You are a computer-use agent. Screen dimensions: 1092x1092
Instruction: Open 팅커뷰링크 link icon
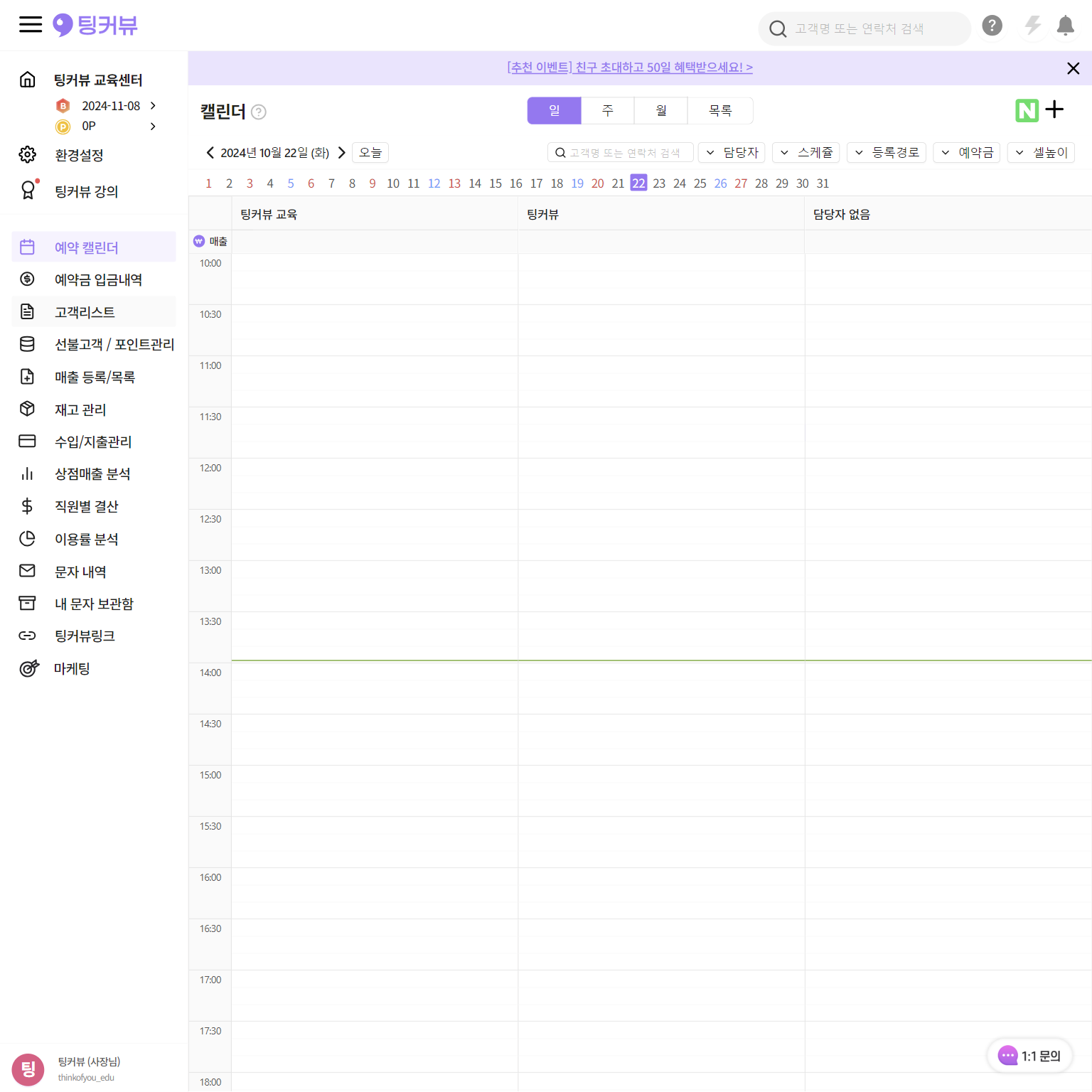coord(28,636)
